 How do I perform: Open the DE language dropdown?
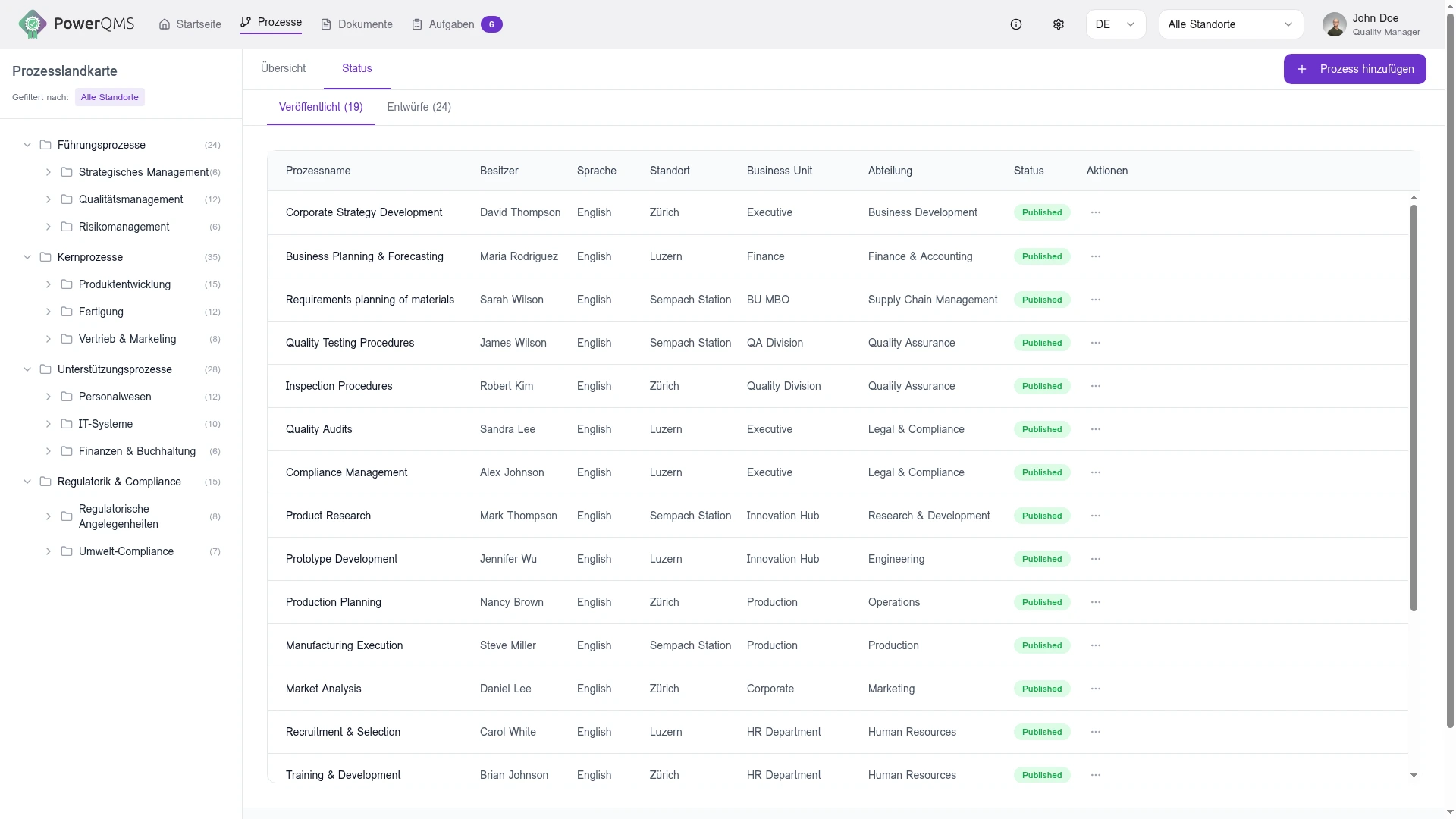point(1116,24)
